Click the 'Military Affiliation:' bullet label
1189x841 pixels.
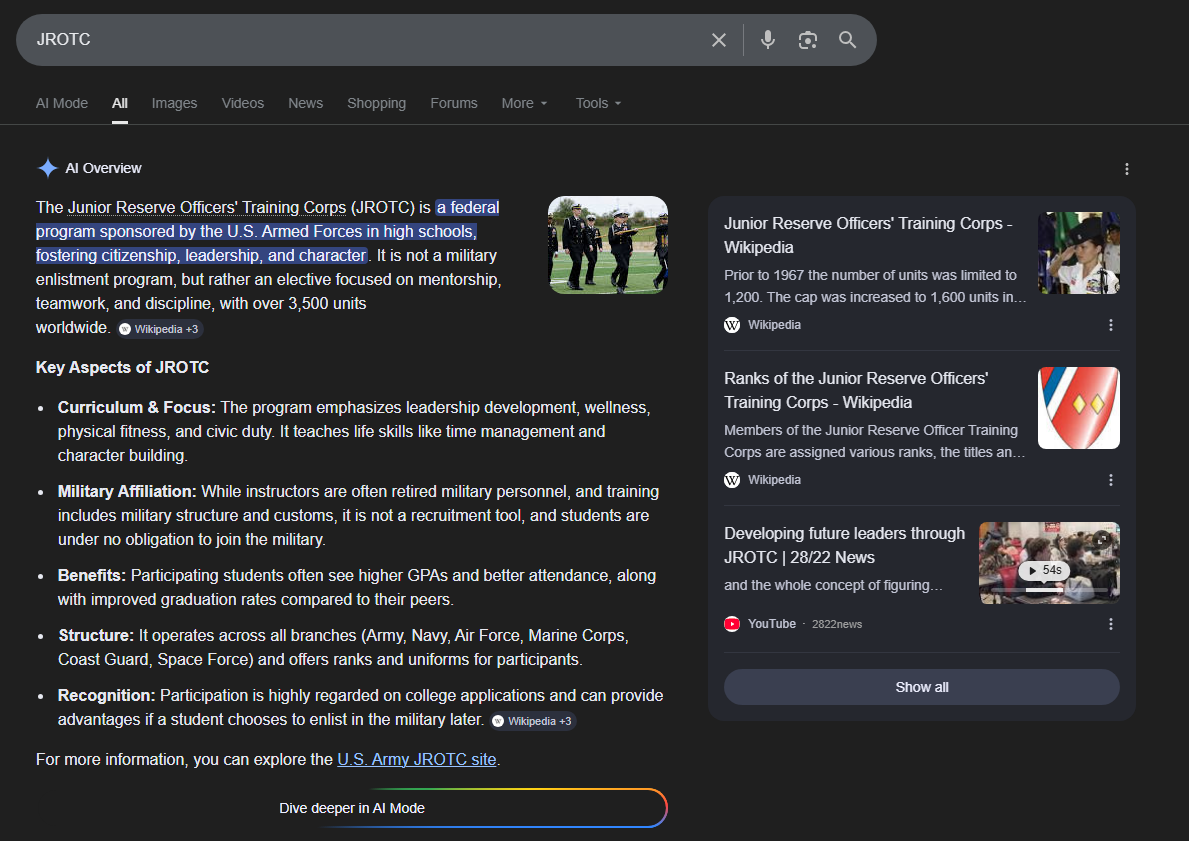pos(127,491)
